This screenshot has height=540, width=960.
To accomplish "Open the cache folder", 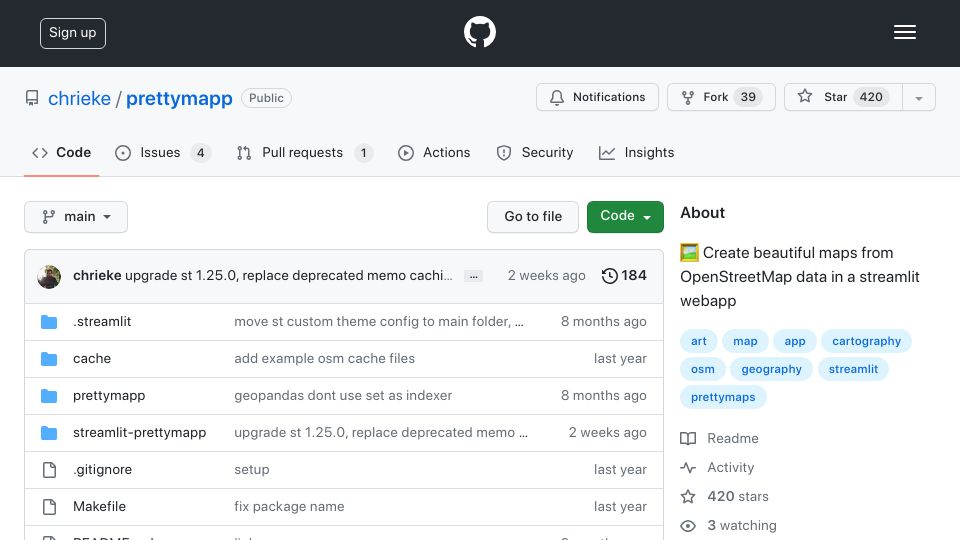I will 92,359.
